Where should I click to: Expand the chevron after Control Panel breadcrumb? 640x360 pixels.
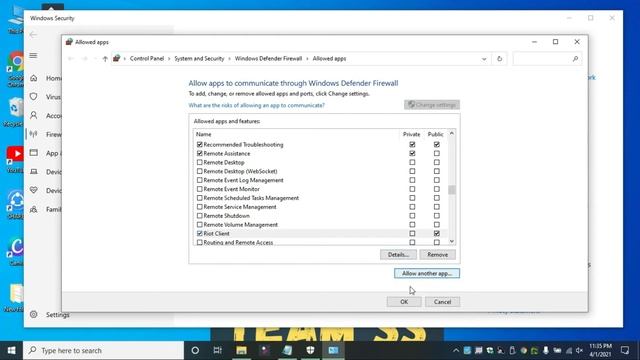[169, 59]
